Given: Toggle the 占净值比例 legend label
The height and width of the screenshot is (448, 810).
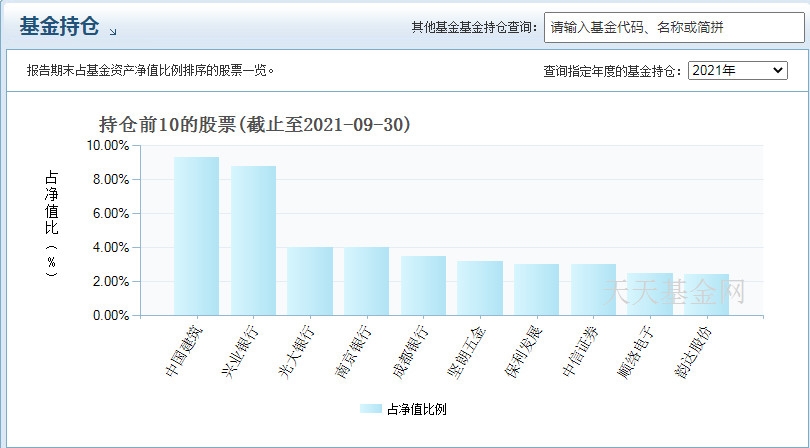Looking at the screenshot, I should [416, 409].
